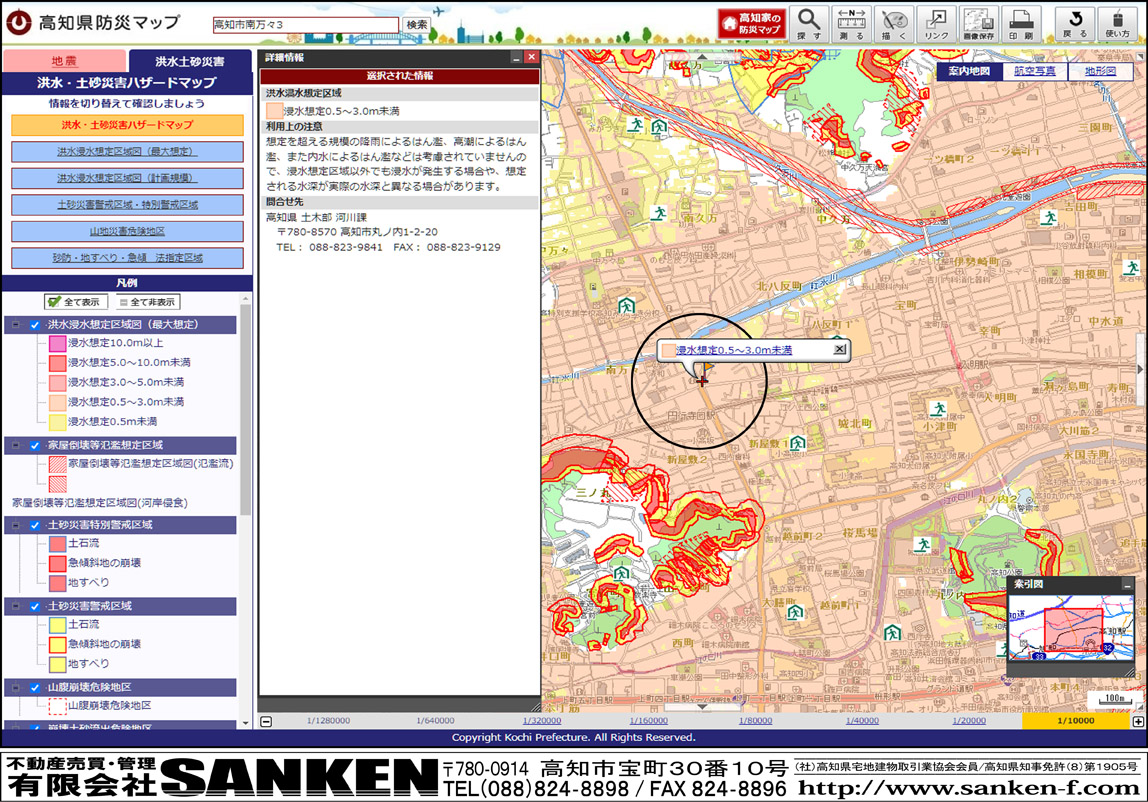
Task: Zoom out with the minus scale button
Action: tap(266, 721)
